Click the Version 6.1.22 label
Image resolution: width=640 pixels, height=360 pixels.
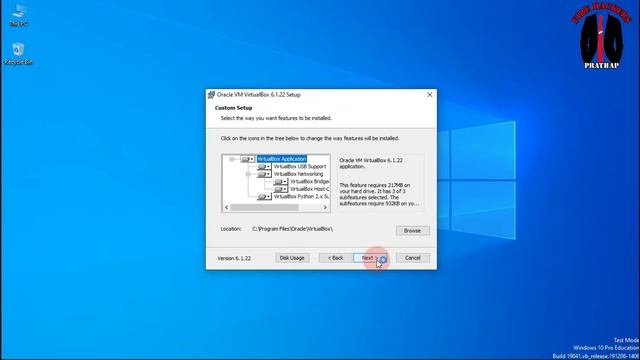coord(234,258)
